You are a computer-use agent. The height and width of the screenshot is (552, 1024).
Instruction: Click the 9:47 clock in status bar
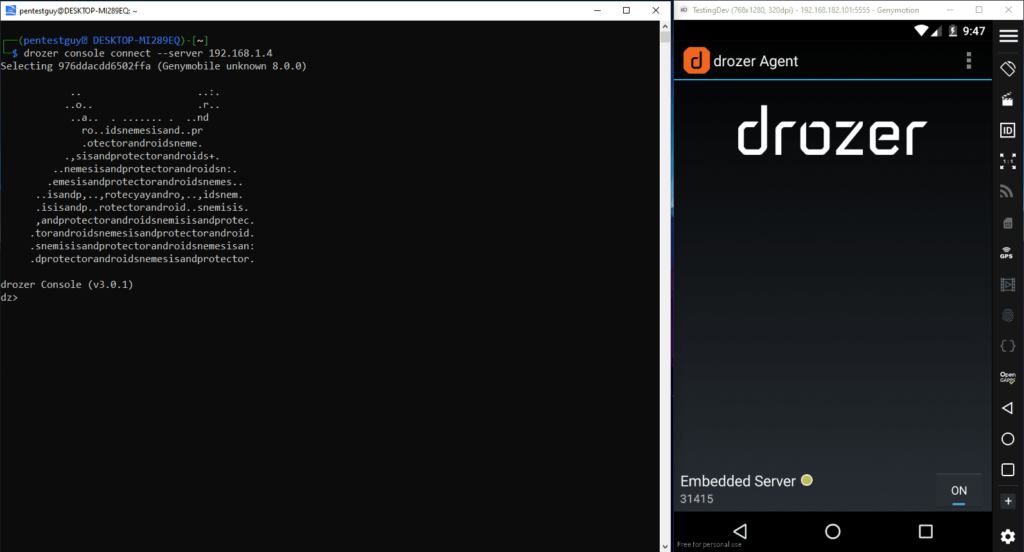[974, 31]
